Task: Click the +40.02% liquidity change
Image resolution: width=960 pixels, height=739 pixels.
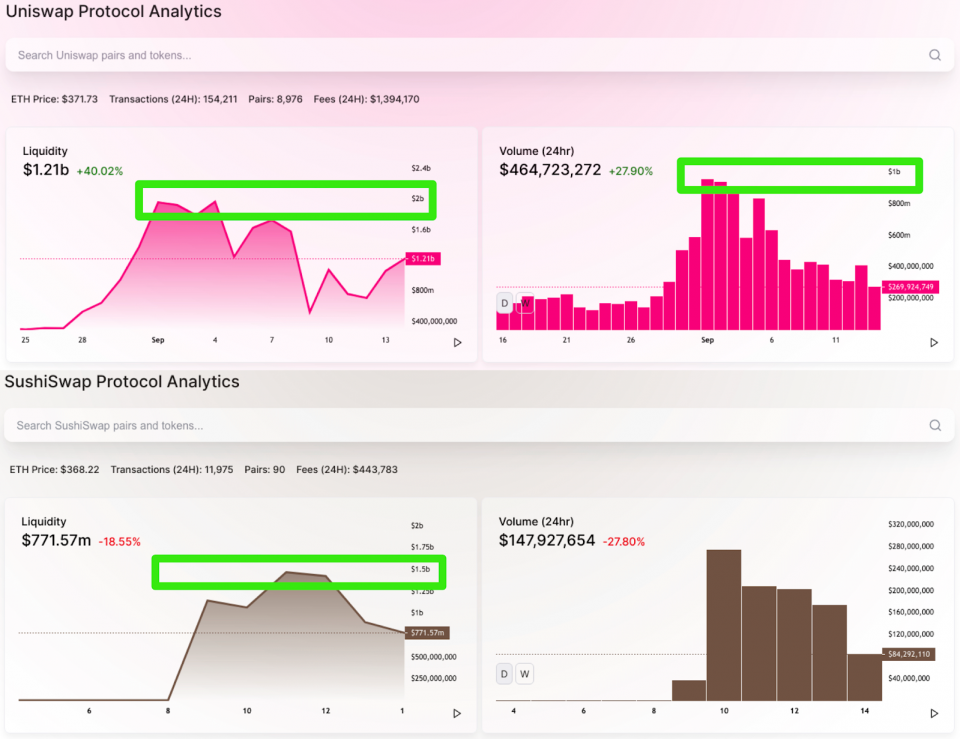Action: click(100, 171)
